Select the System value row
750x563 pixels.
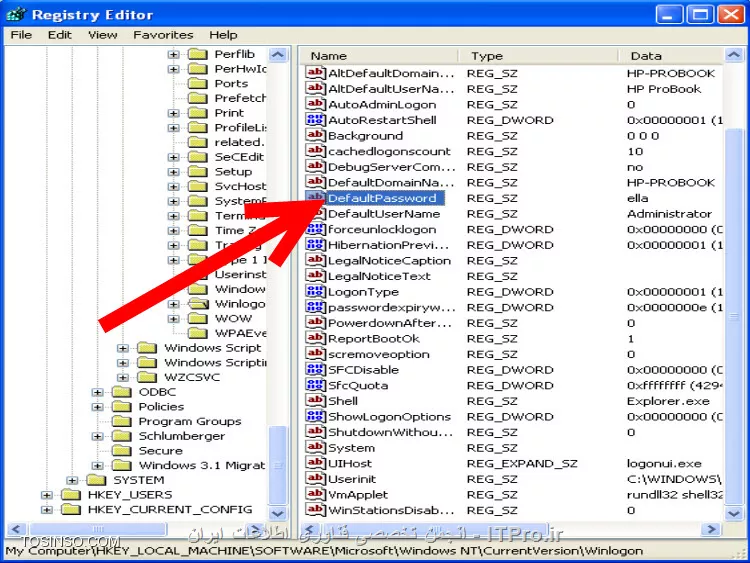click(513, 448)
